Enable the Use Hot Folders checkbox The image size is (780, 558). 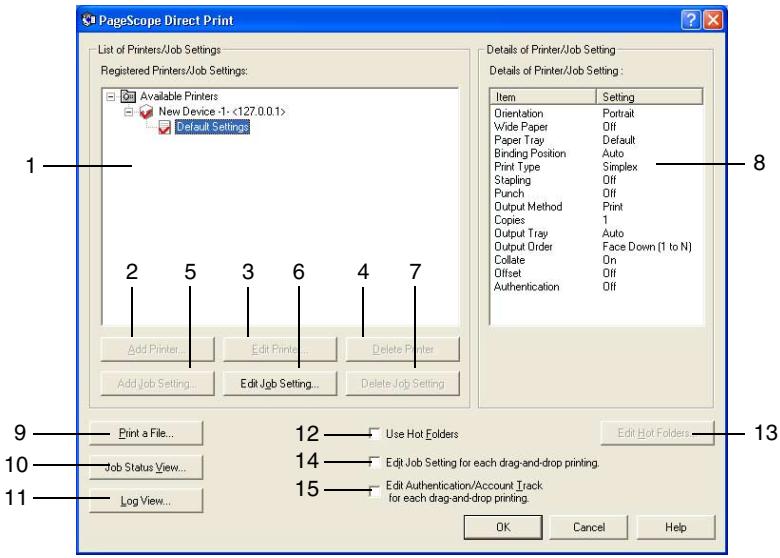coord(375,433)
